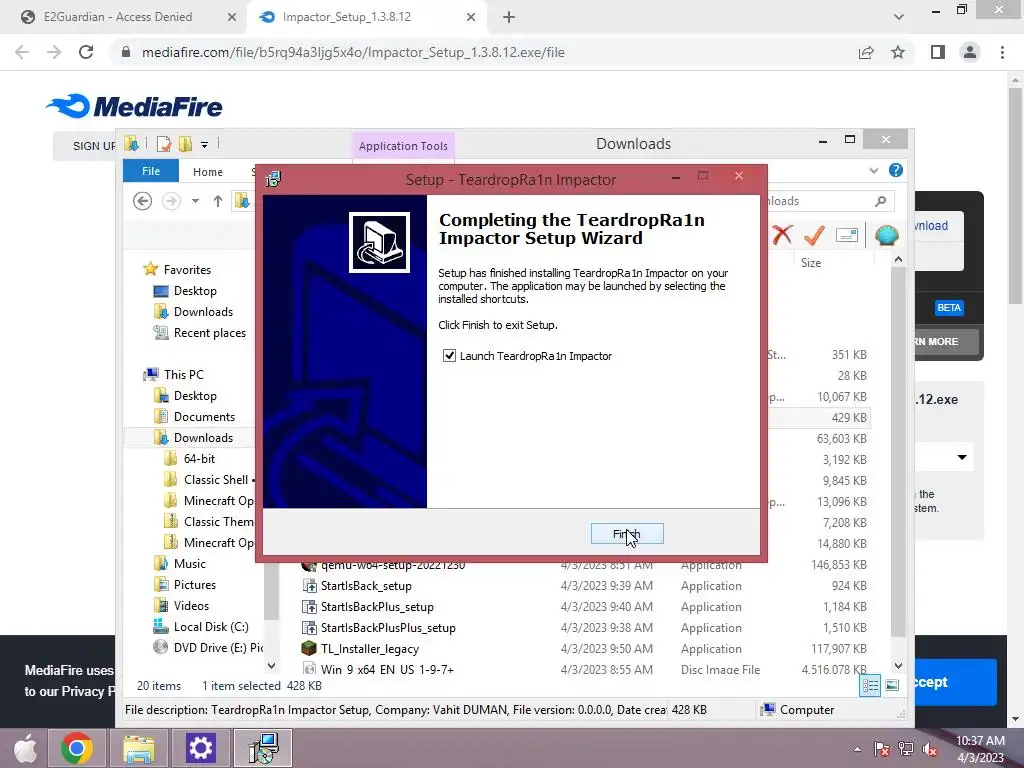The height and width of the screenshot is (768, 1024).
Task: Open the File tab in Downloads Explorer
Action: (151, 171)
